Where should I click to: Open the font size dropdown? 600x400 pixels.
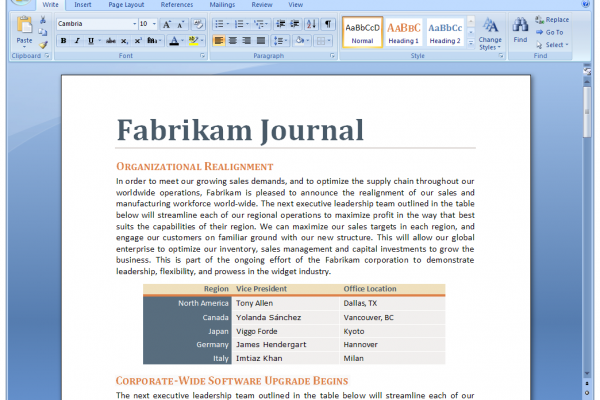pyautogui.click(x=154, y=23)
